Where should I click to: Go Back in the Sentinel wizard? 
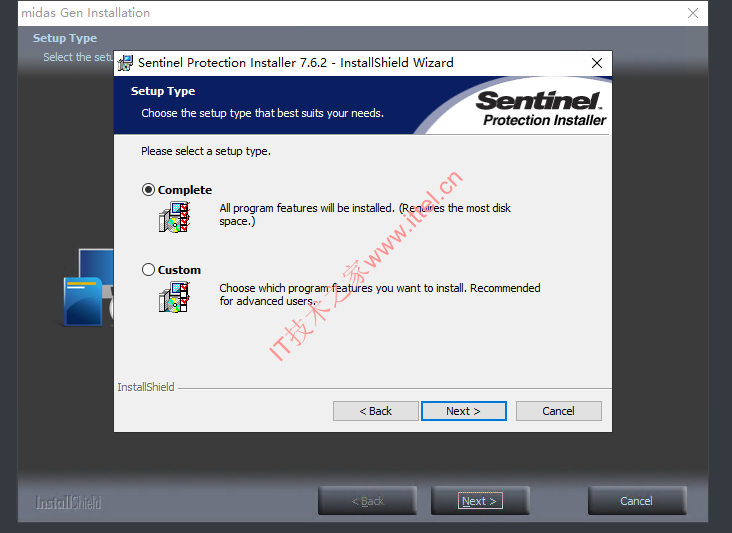pyautogui.click(x=375, y=411)
